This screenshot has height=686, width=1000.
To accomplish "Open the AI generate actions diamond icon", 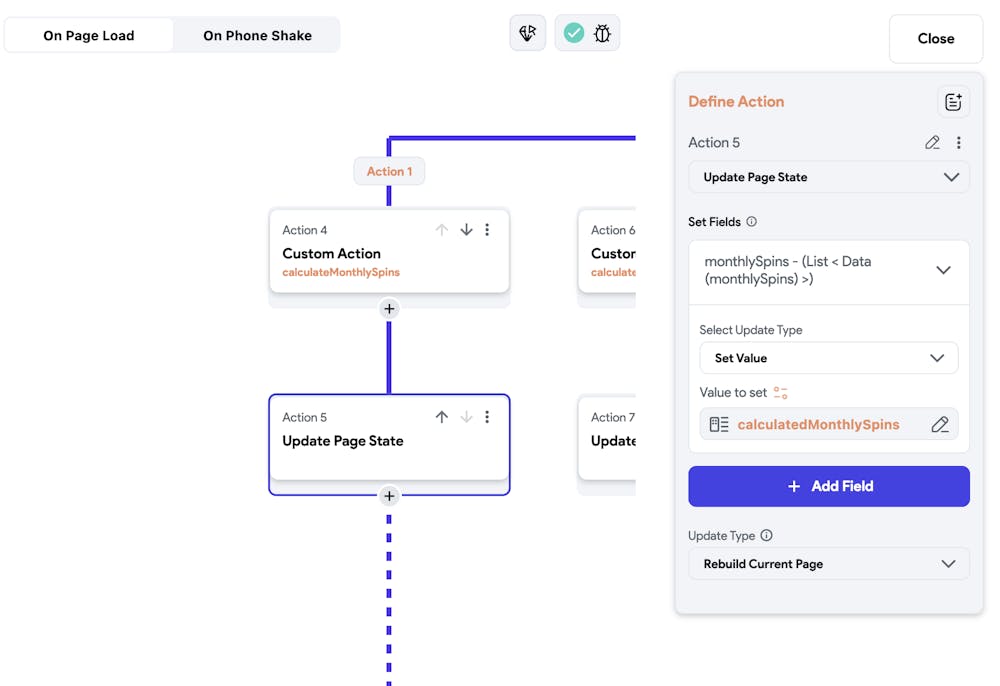I will tap(527, 33).
